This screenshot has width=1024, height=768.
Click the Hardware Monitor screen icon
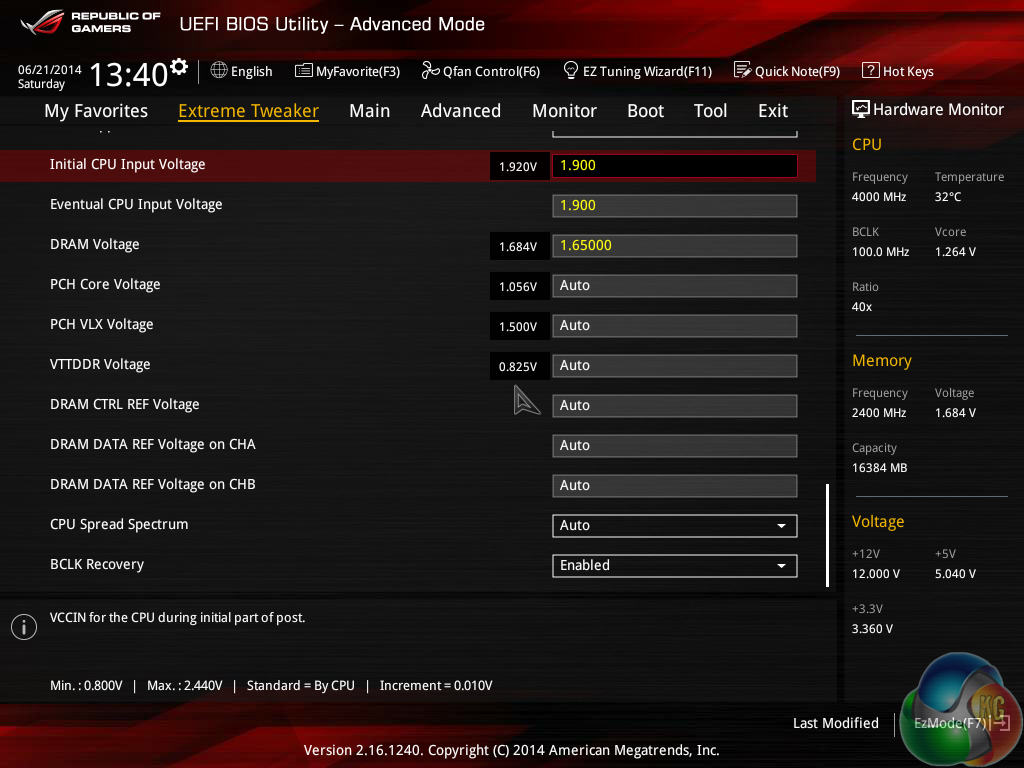coord(861,110)
